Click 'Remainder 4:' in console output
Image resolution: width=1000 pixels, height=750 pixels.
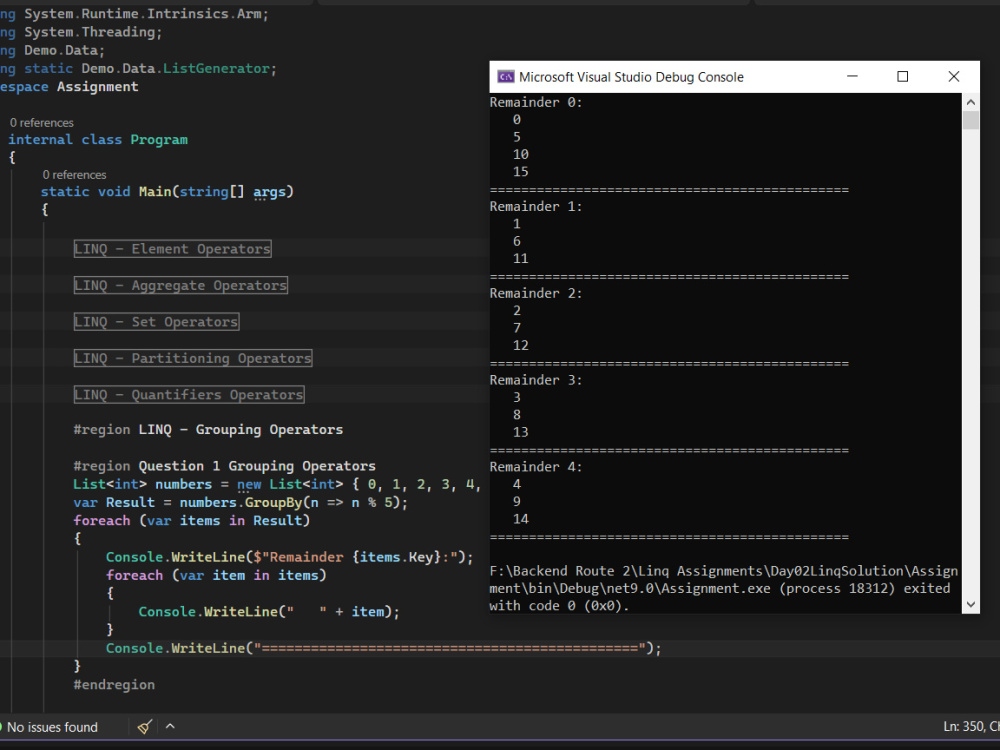point(536,467)
